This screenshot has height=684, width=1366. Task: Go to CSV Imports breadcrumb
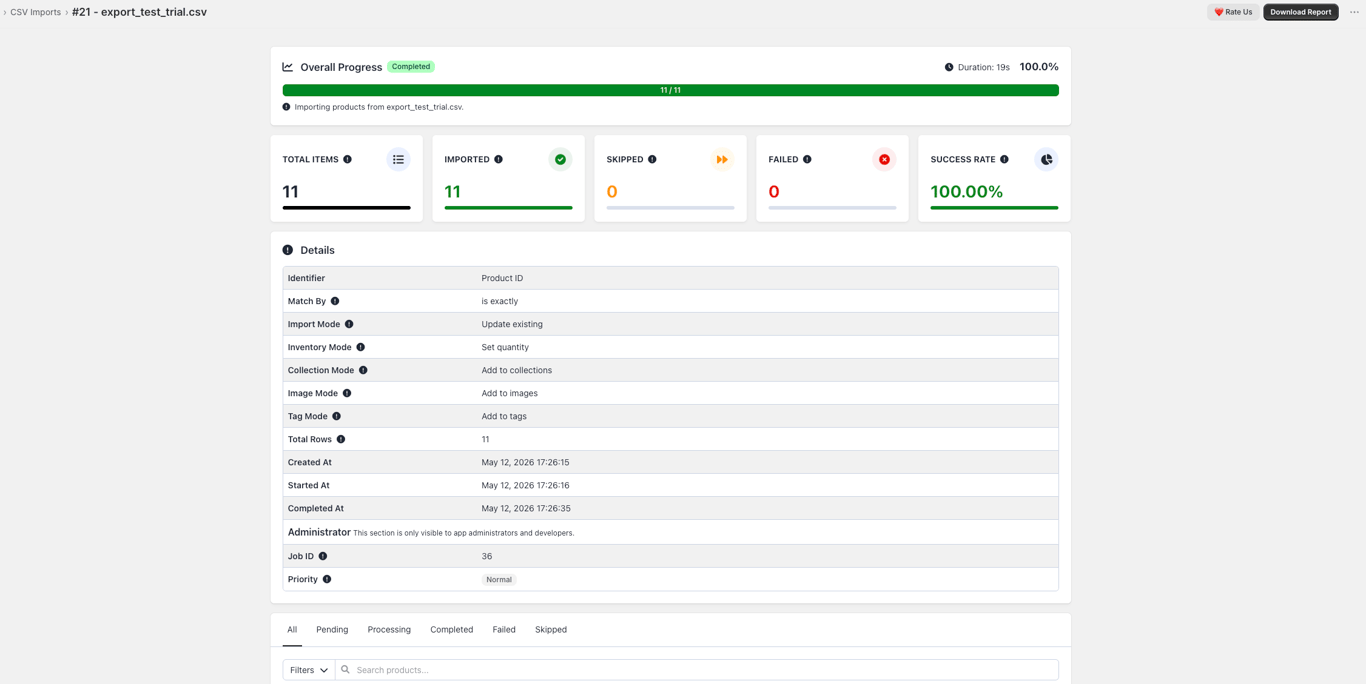pos(35,12)
